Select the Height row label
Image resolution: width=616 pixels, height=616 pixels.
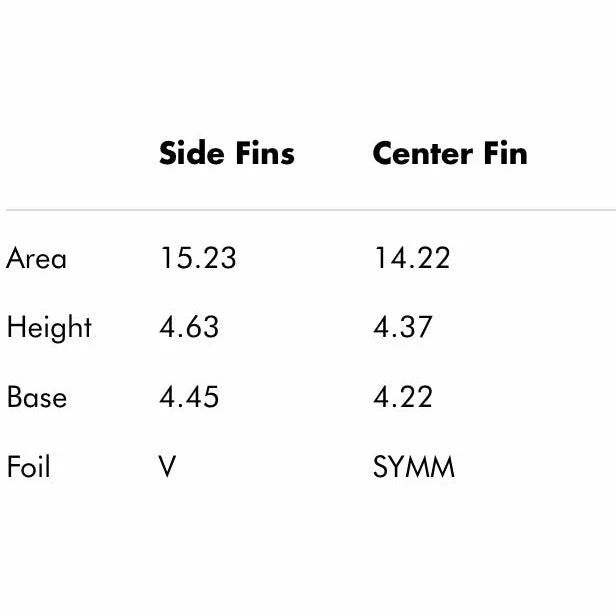tap(49, 328)
